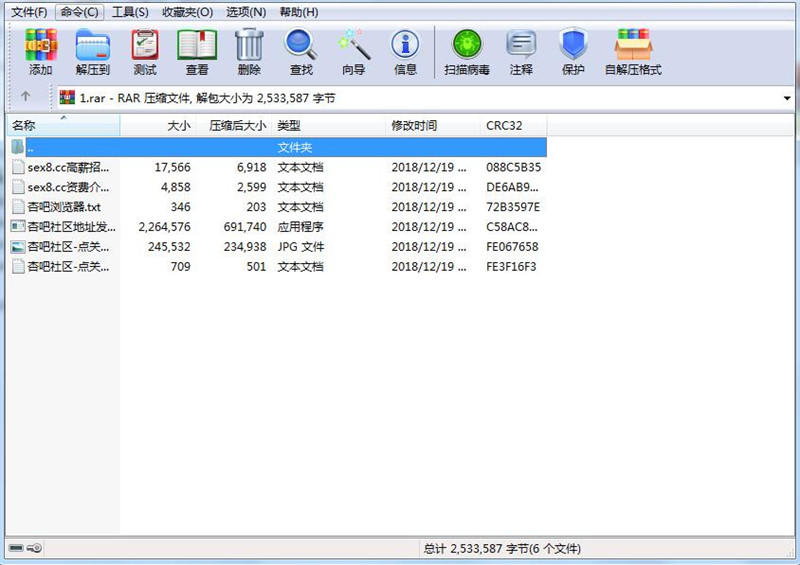Click the CRC32 value 72B3597E

click(x=513, y=207)
